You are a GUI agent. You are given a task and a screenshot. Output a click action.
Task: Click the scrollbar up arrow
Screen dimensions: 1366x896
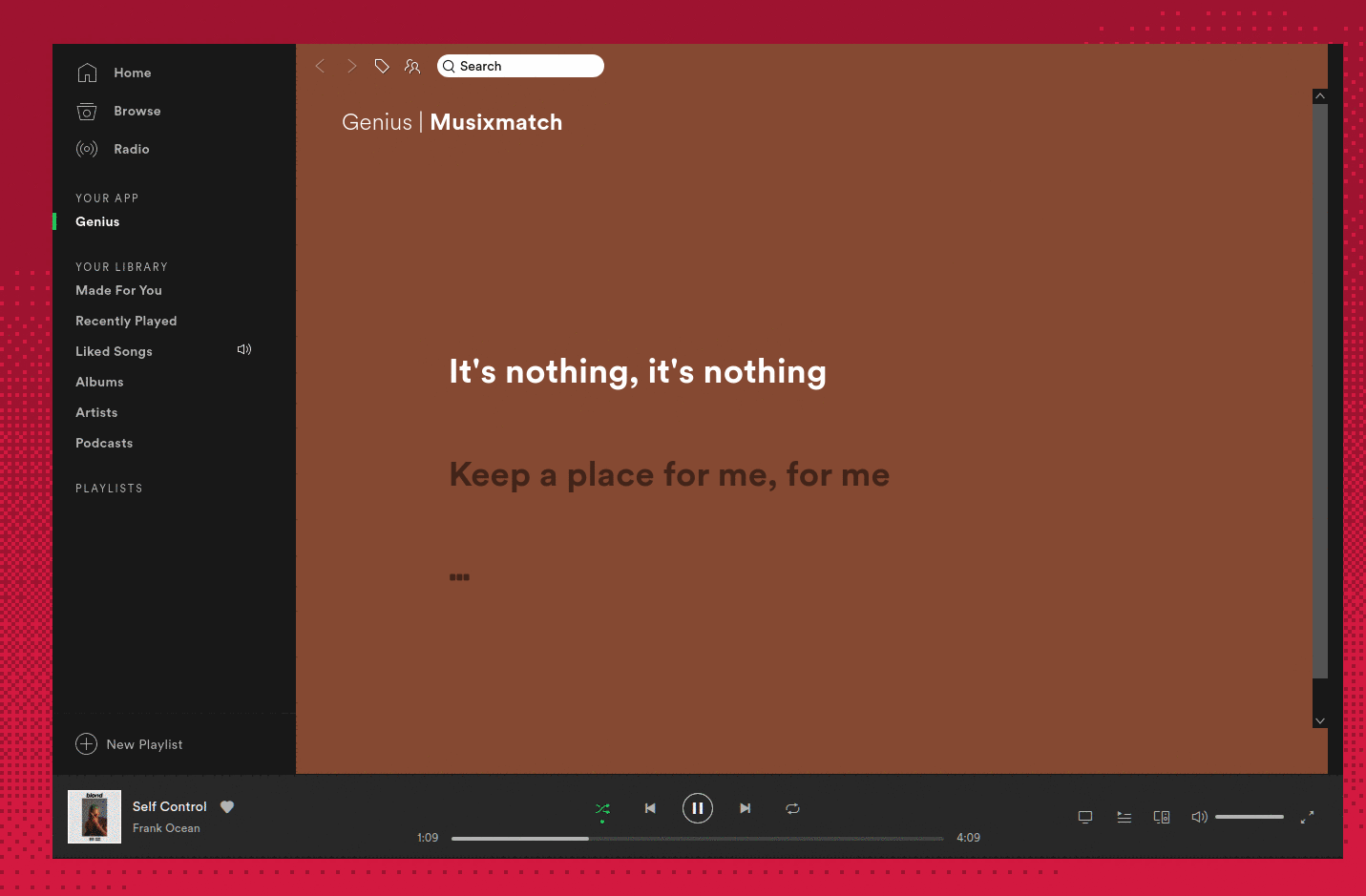tap(1320, 95)
